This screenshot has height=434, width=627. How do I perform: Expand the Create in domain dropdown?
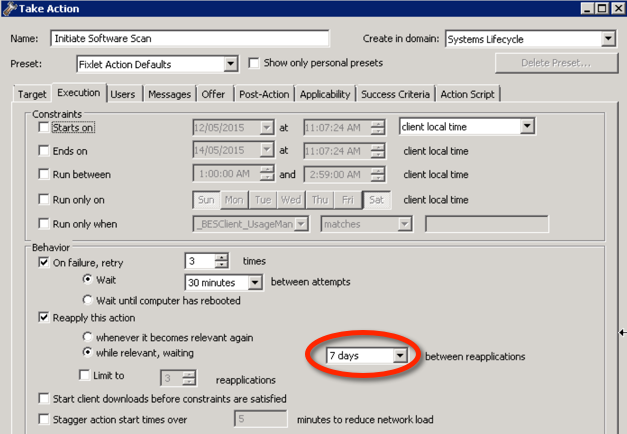(x=608, y=39)
